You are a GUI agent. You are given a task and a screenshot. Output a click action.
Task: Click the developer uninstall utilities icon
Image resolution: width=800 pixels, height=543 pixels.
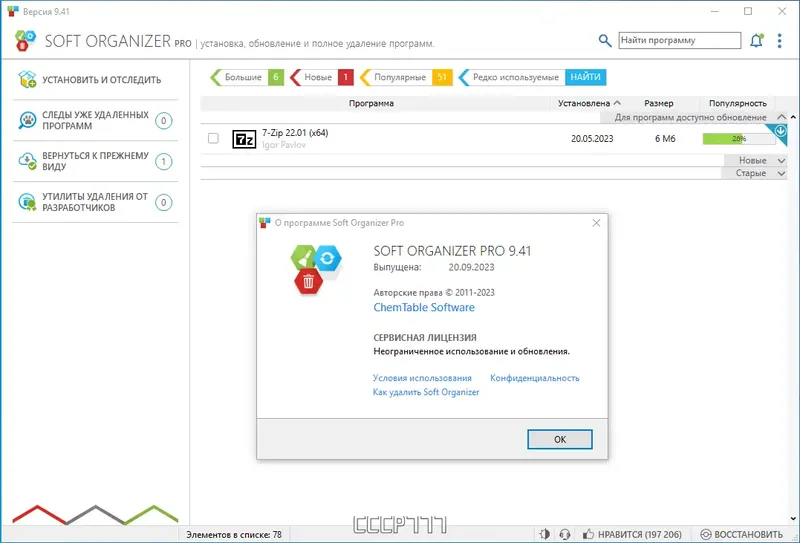[27, 202]
